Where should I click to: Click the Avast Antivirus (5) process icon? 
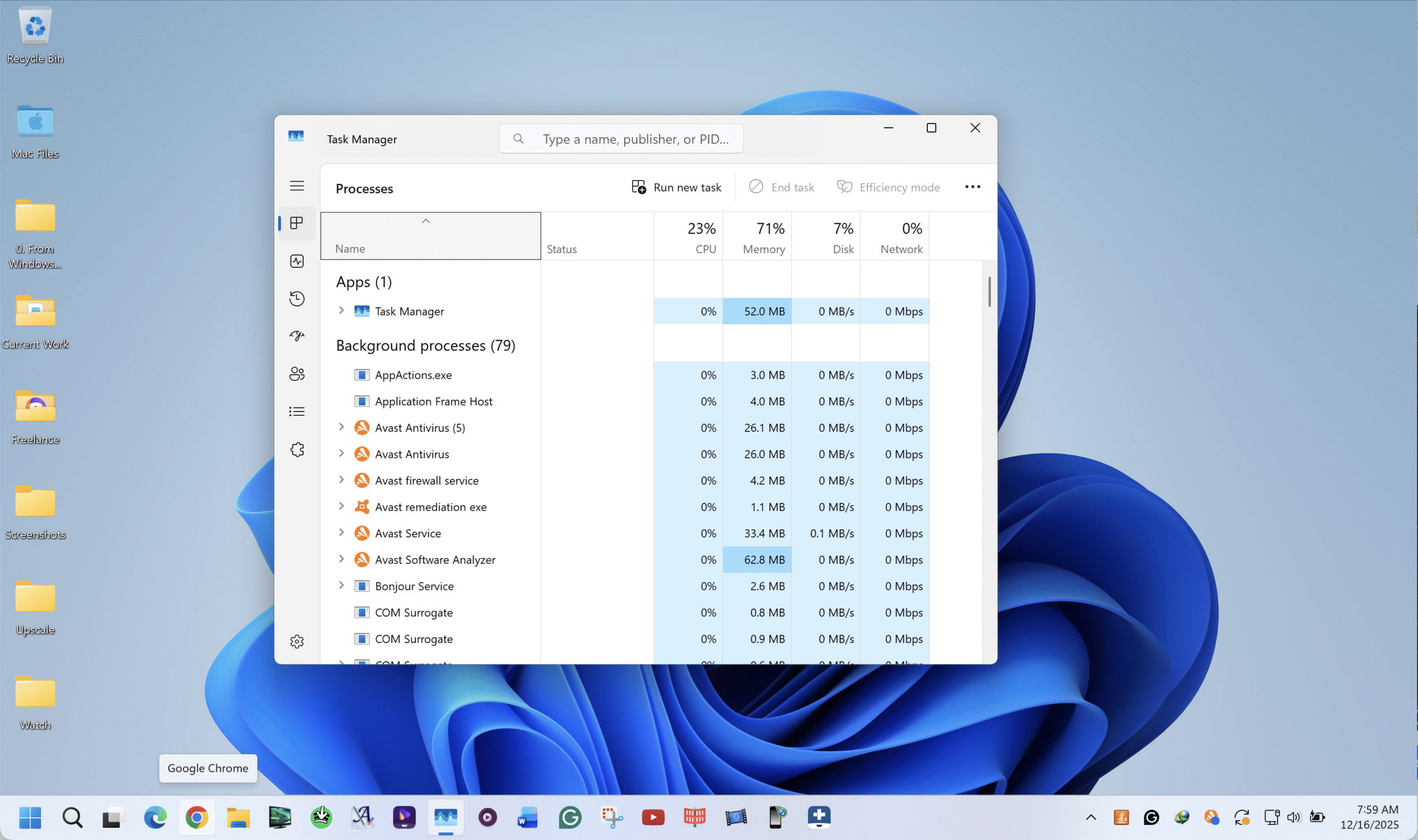point(362,427)
